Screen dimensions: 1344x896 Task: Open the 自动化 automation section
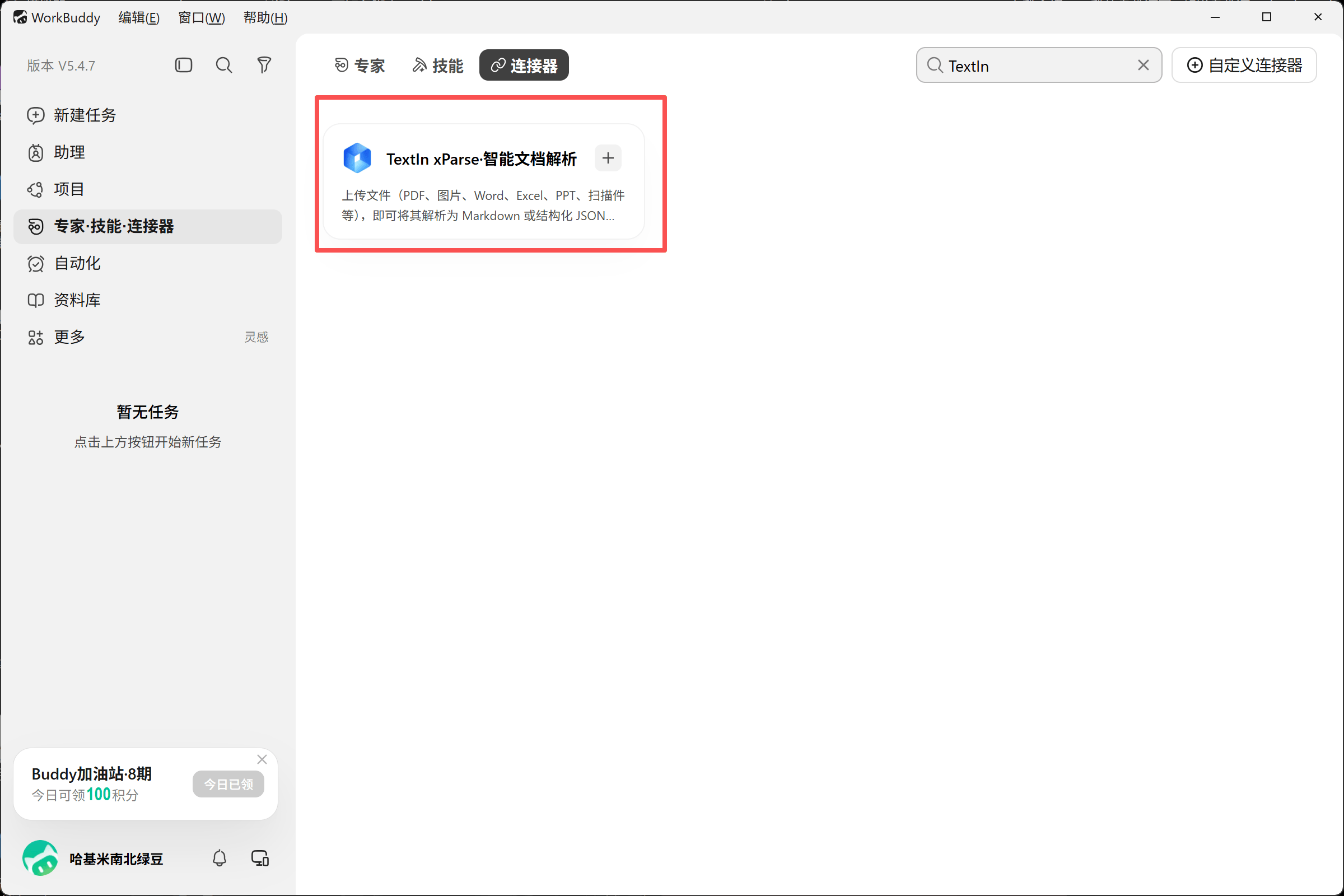[147, 263]
